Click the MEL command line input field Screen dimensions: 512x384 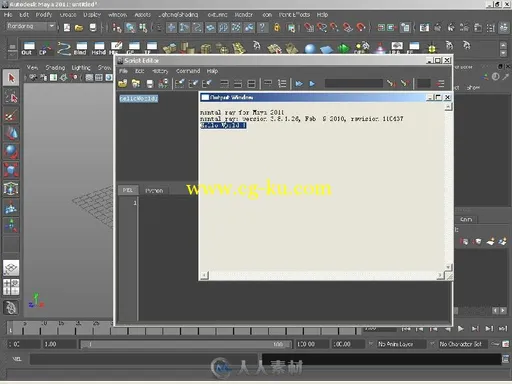click(145, 359)
